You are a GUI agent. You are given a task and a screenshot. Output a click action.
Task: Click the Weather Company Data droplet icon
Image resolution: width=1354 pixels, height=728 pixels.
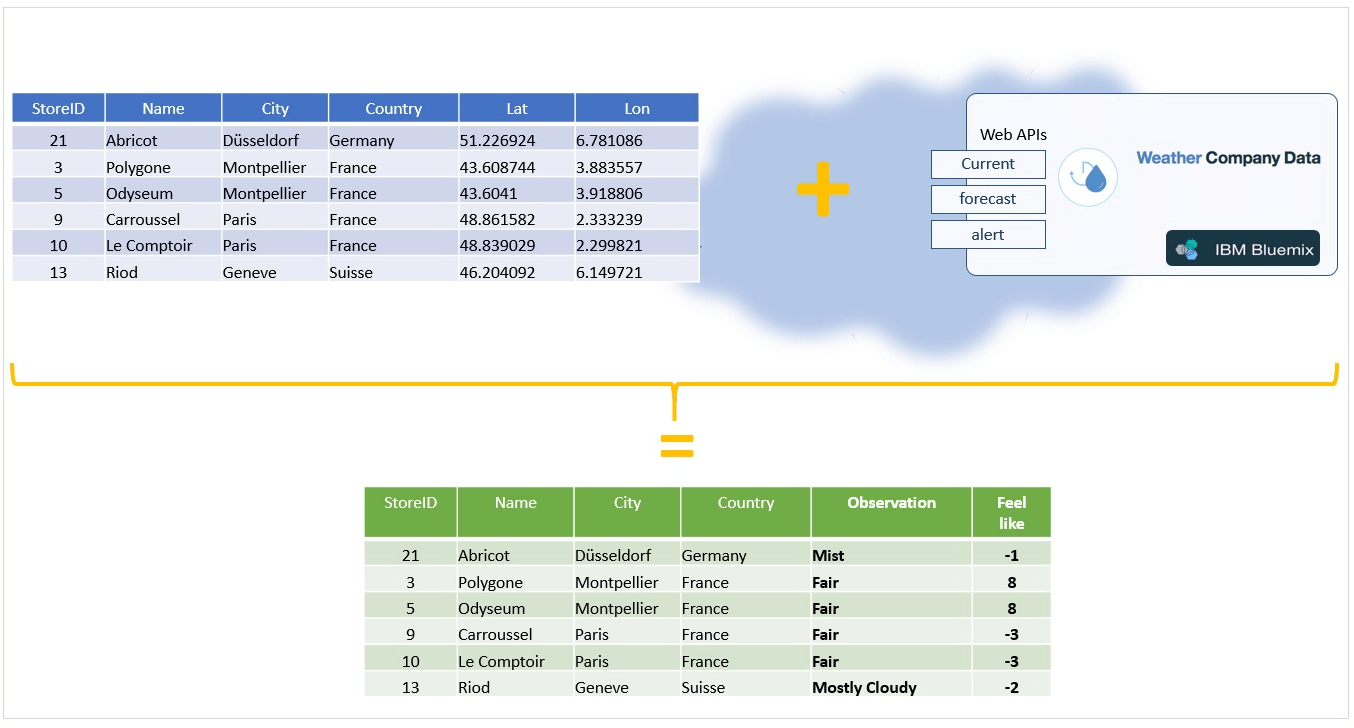pos(1088,176)
